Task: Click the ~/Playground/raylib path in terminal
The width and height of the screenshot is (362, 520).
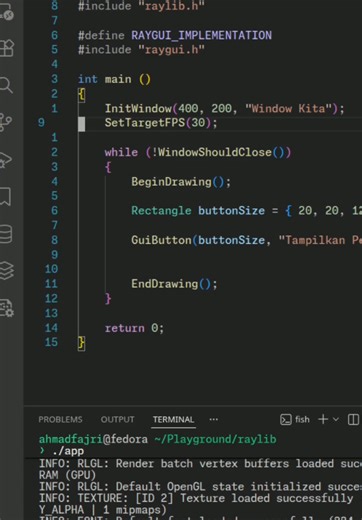Action: (x=215, y=439)
